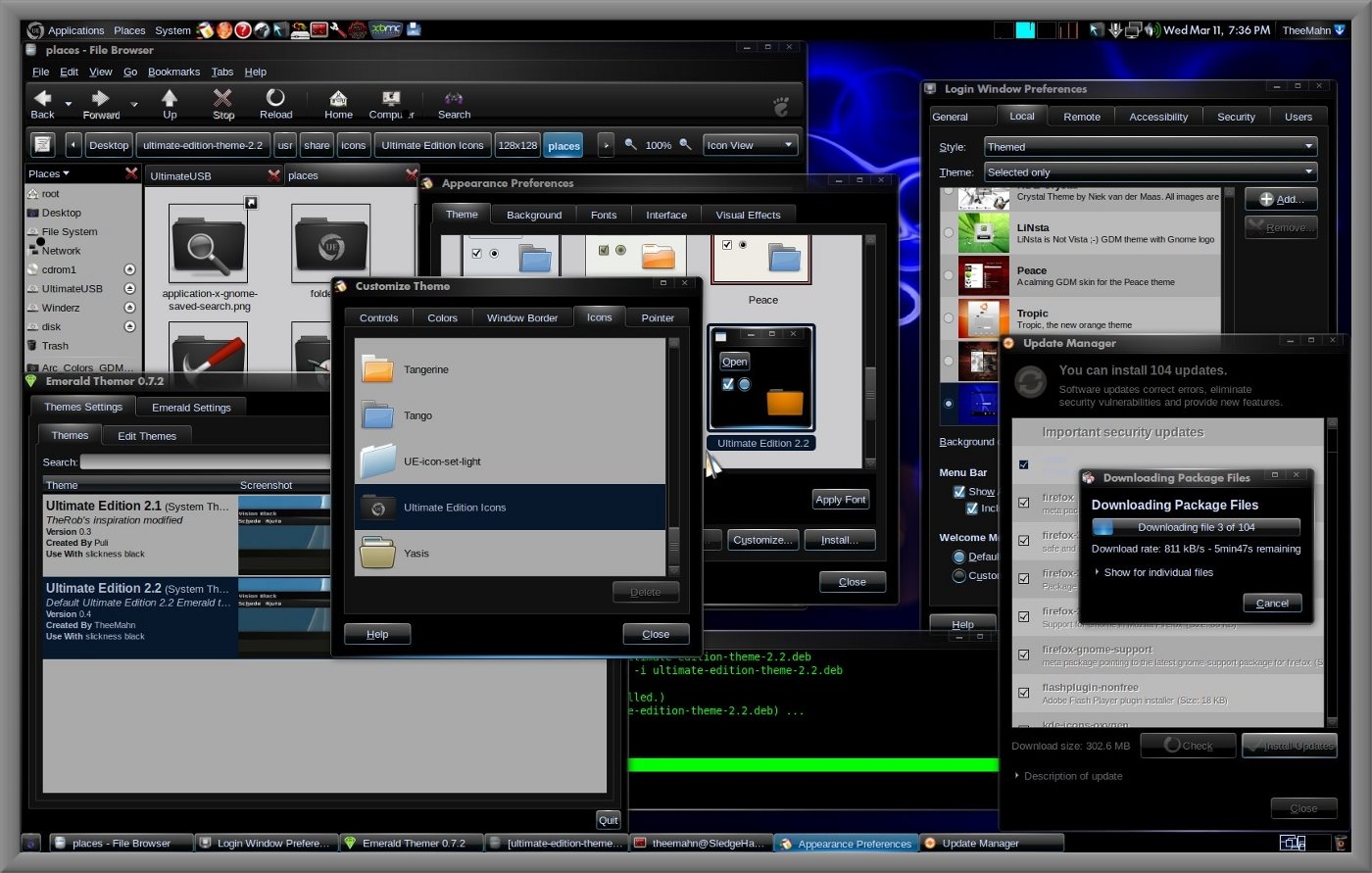Open the wrench tool launcher in panel
Image resolution: width=1372 pixels, height=873 pixels.
[x=338, y=29]
